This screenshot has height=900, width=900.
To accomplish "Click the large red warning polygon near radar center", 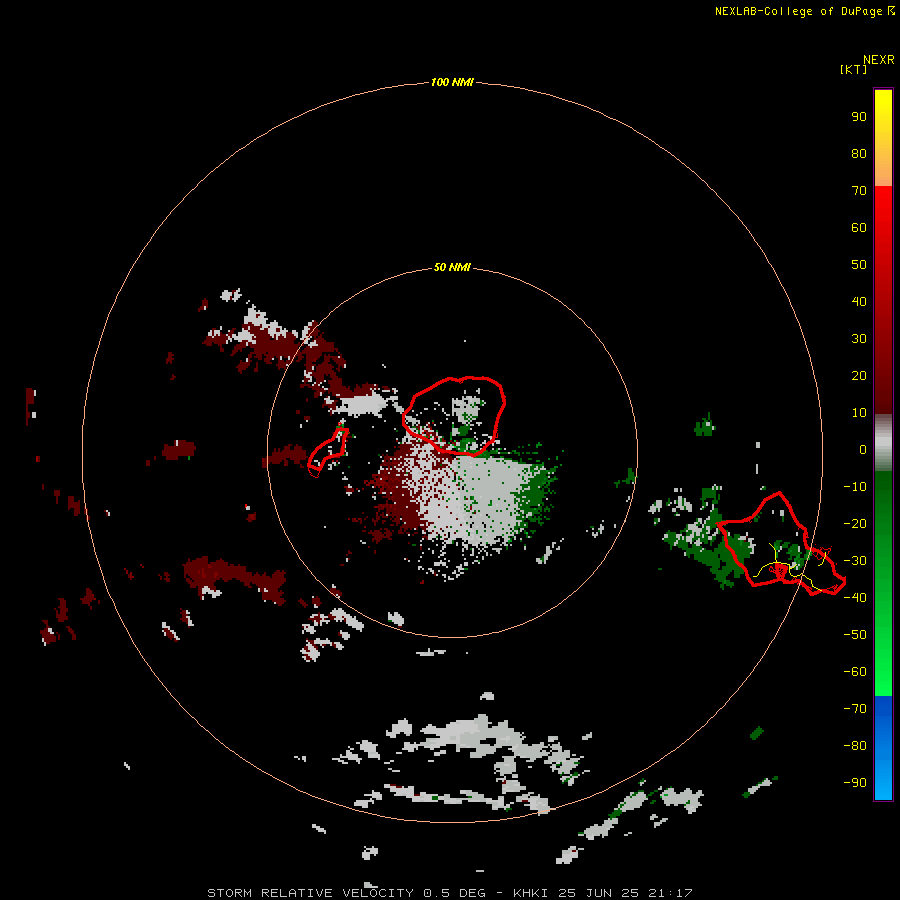I will click(453, 416).
